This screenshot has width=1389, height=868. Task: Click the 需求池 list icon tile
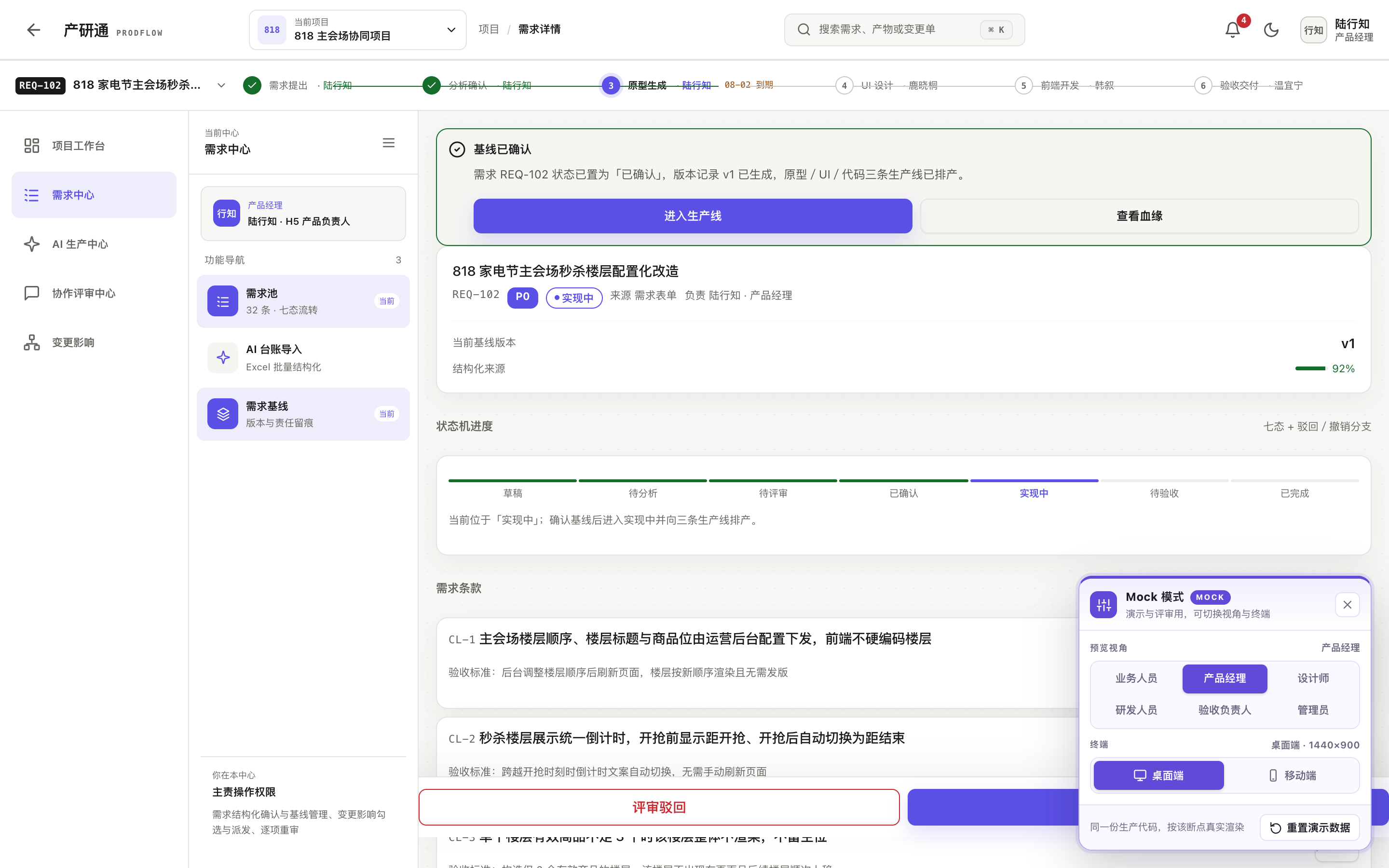point(223,301)
